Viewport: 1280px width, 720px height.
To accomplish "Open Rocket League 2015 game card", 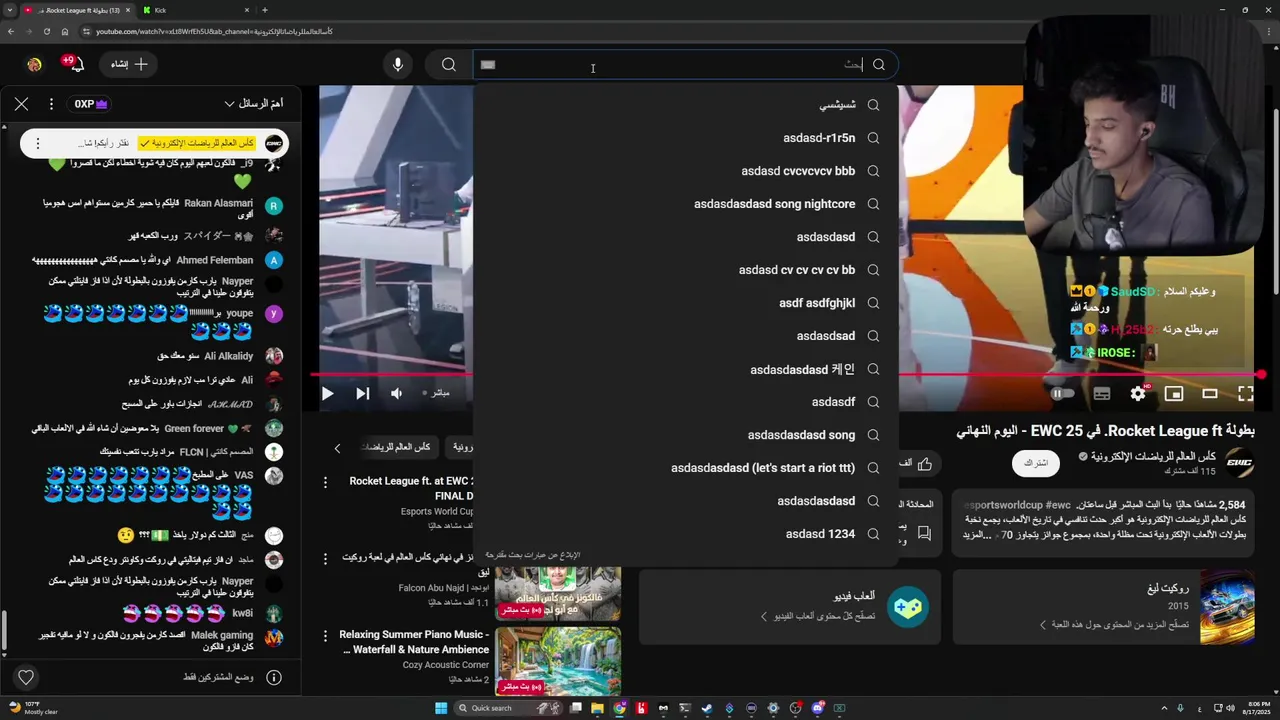I will (x=1103, y=607).
